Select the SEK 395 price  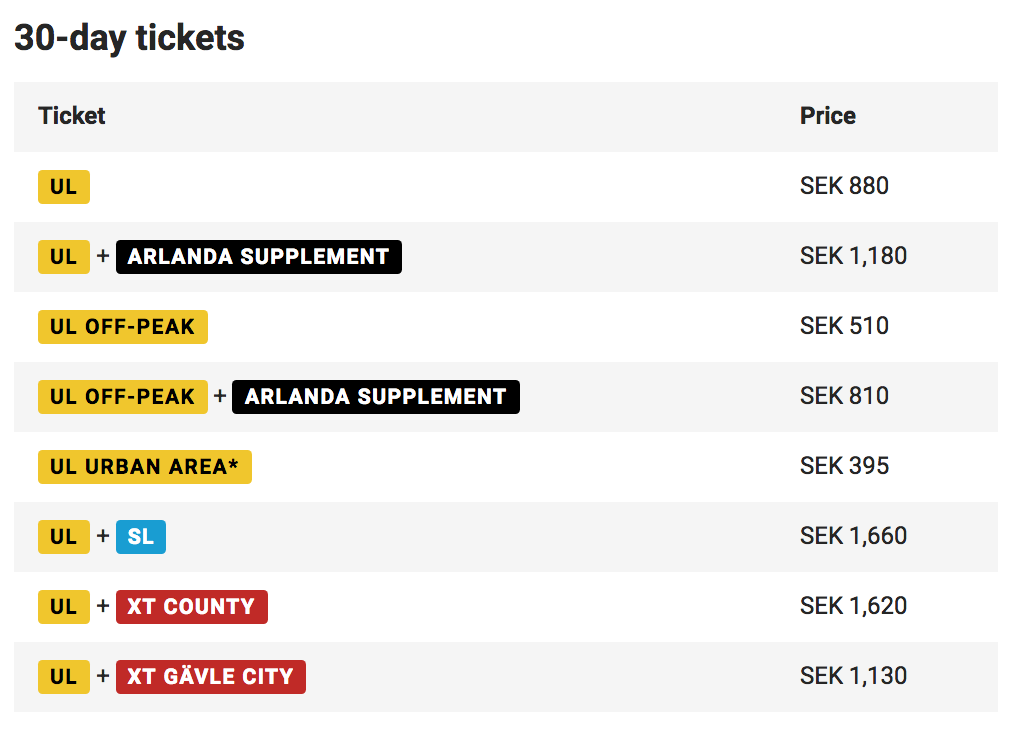(x=844, y=466)
